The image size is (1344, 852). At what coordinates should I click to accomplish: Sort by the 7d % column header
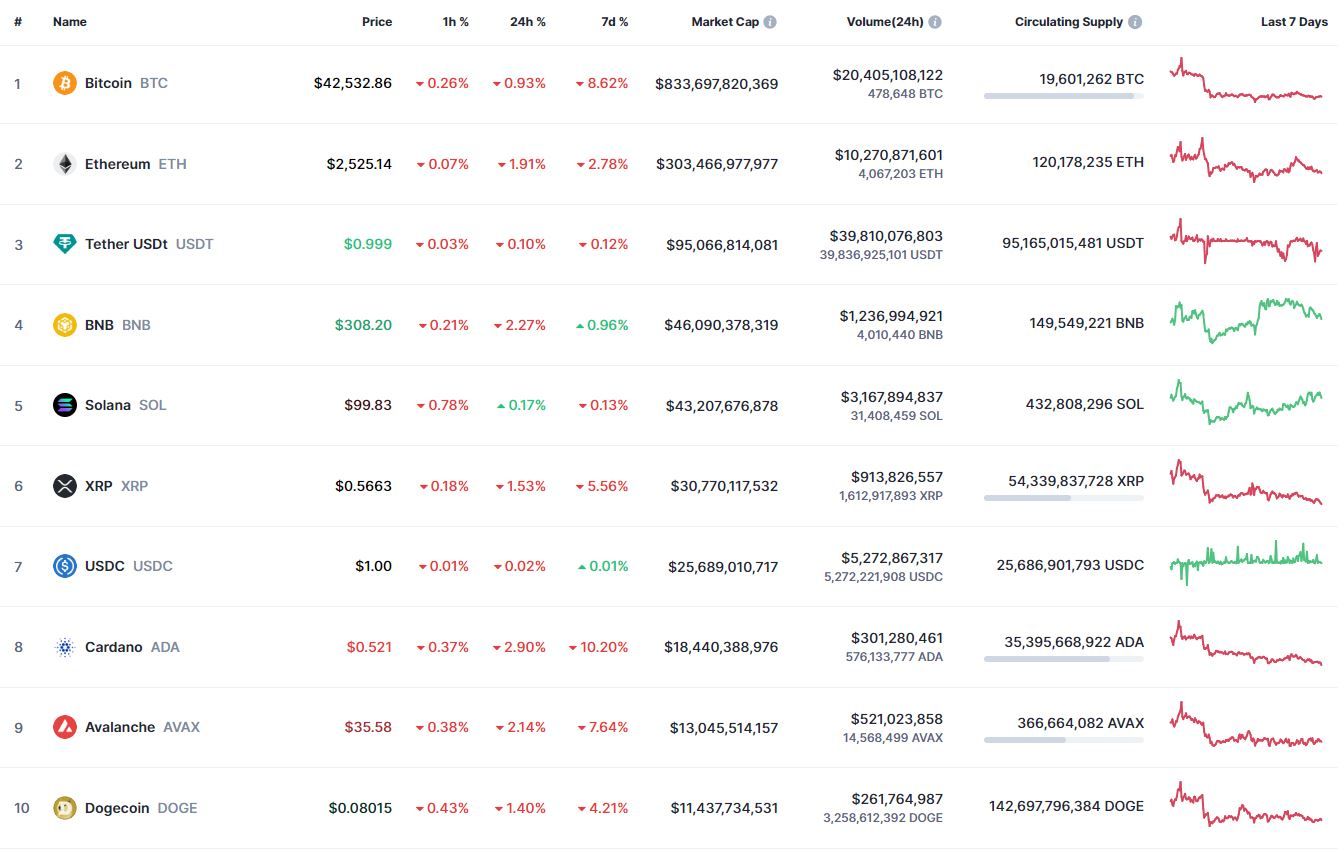[615, 22]
